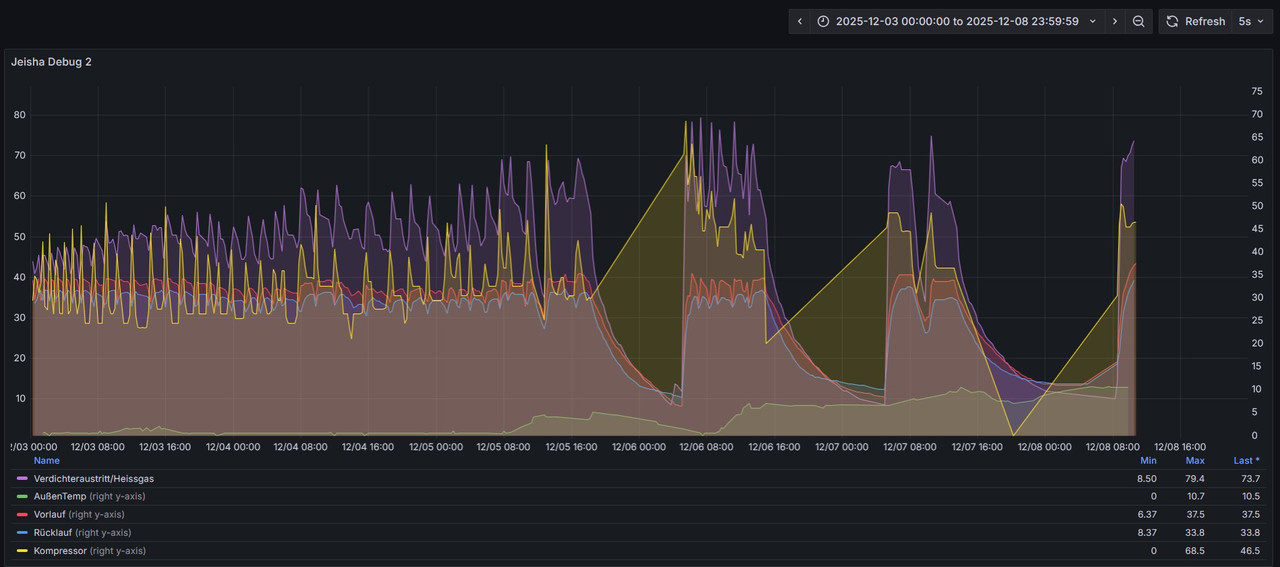The image size is (1280, 567).
Task: Shift time range backward with left arrow
Action: click(799, 21)
